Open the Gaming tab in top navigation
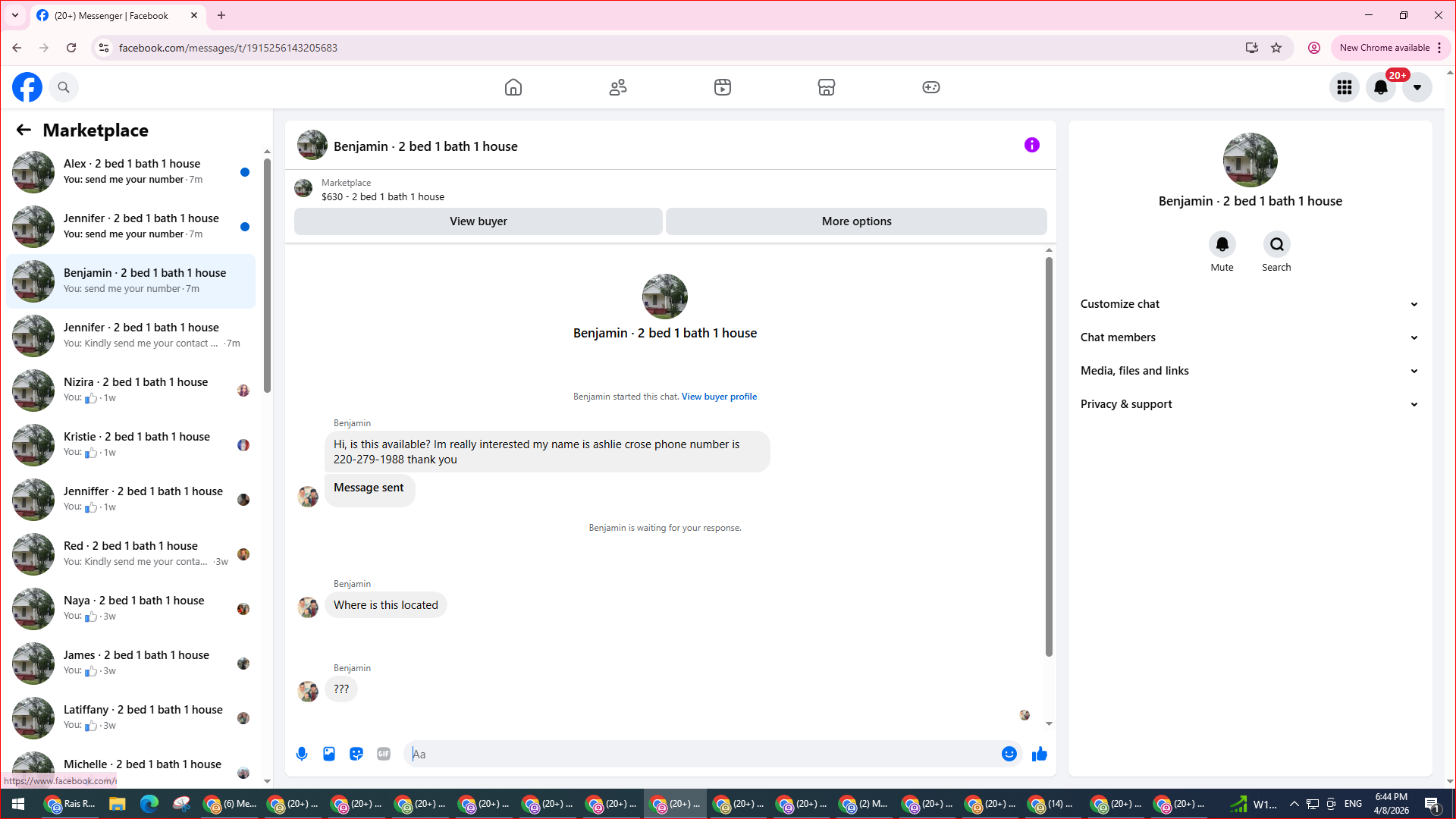Image resolution: width=1456 pixels, height=819 pixels. [930, 87]
